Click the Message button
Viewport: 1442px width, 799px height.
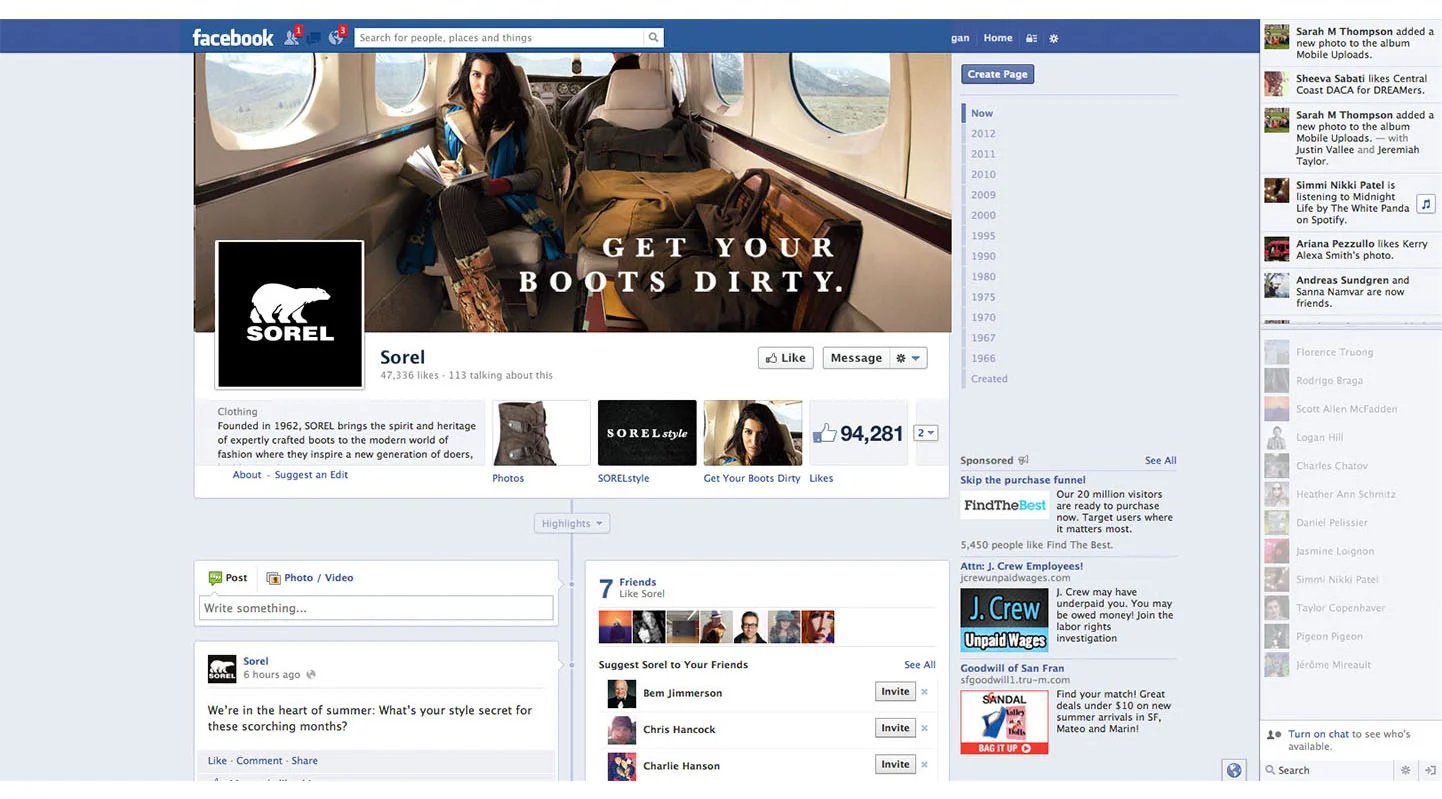tap(856, 358)
